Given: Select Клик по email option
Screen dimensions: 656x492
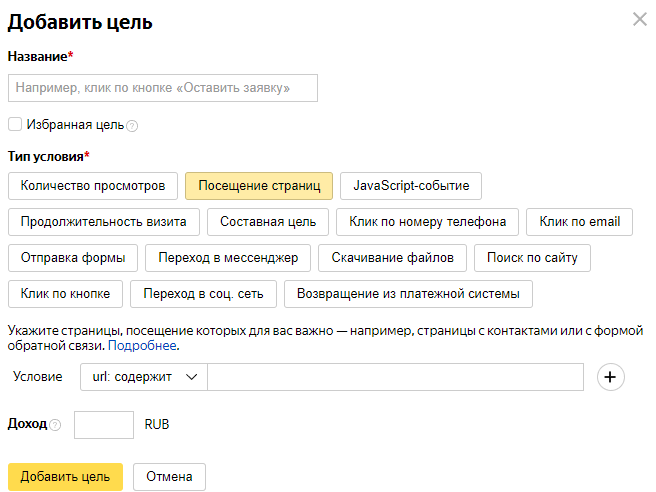Looking at the screenshot, I should coord(579,222).
